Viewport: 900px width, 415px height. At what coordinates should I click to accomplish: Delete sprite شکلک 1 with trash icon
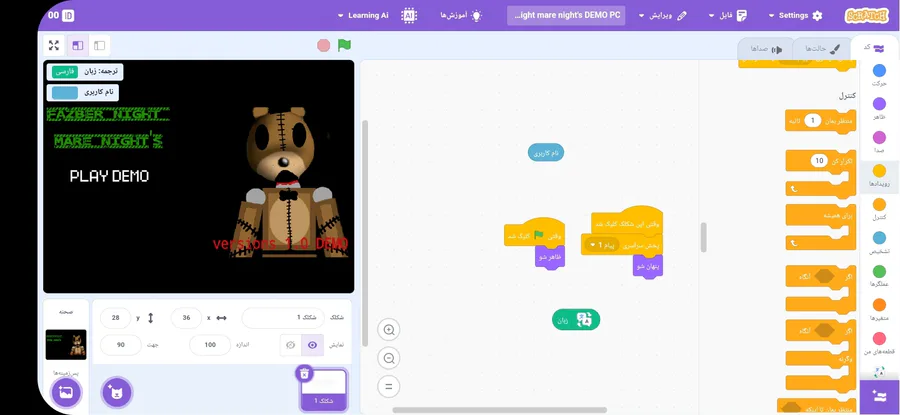pyautogui.click(x=304, y=374)
